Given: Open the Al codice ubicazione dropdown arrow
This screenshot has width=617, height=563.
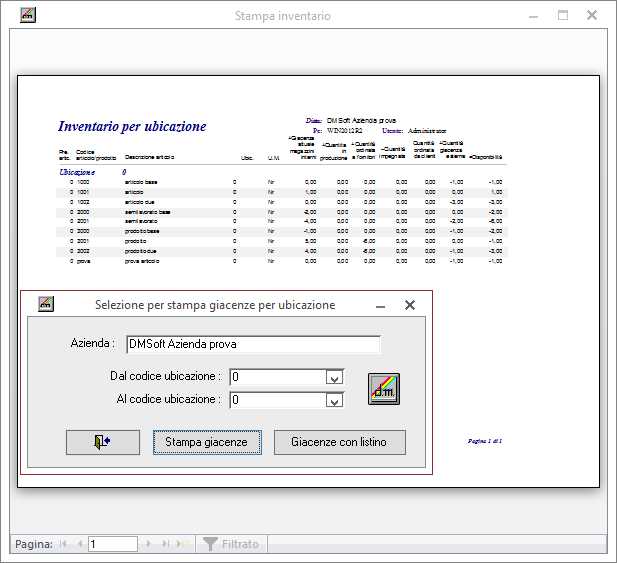Looking at the screenshot, I should (334, 400).
